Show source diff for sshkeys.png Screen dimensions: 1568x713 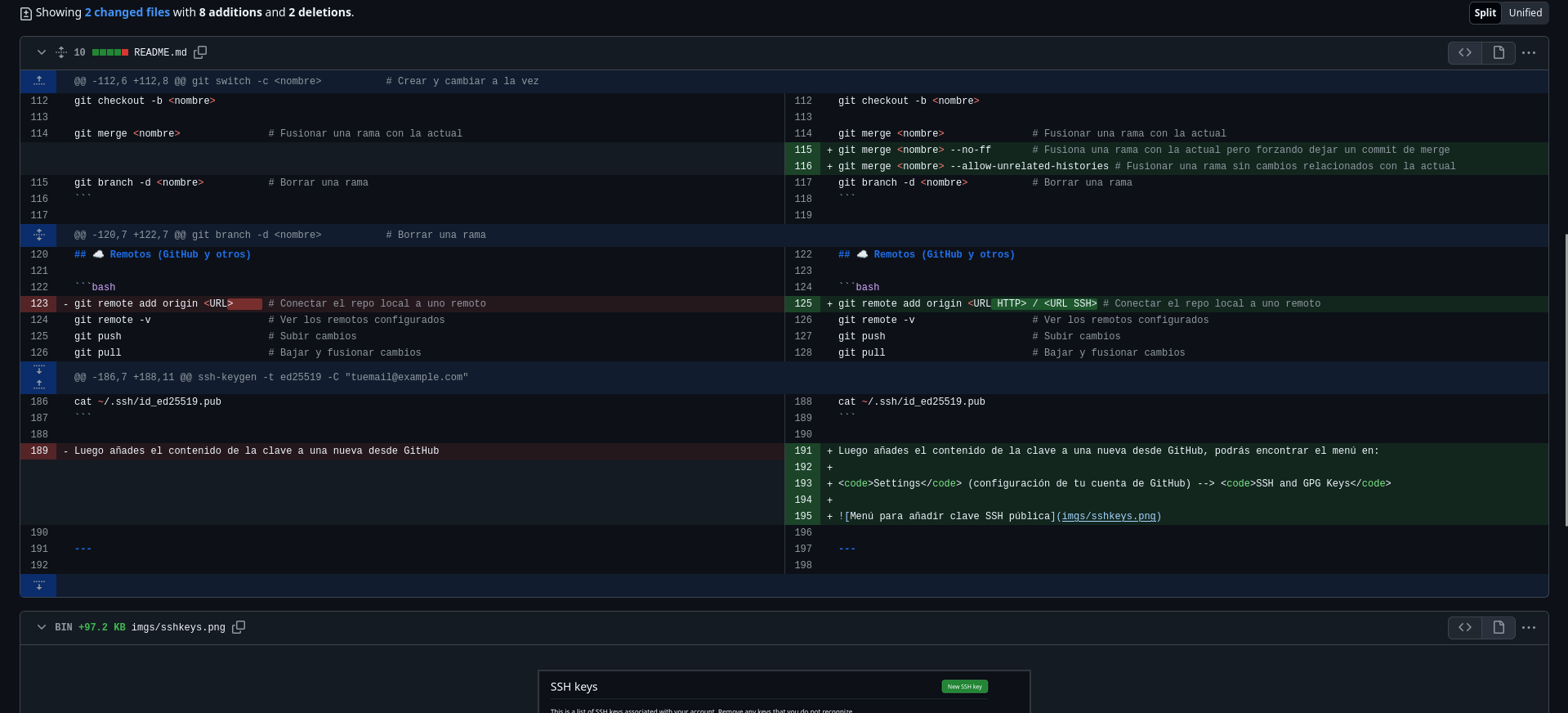point(1465,627)
